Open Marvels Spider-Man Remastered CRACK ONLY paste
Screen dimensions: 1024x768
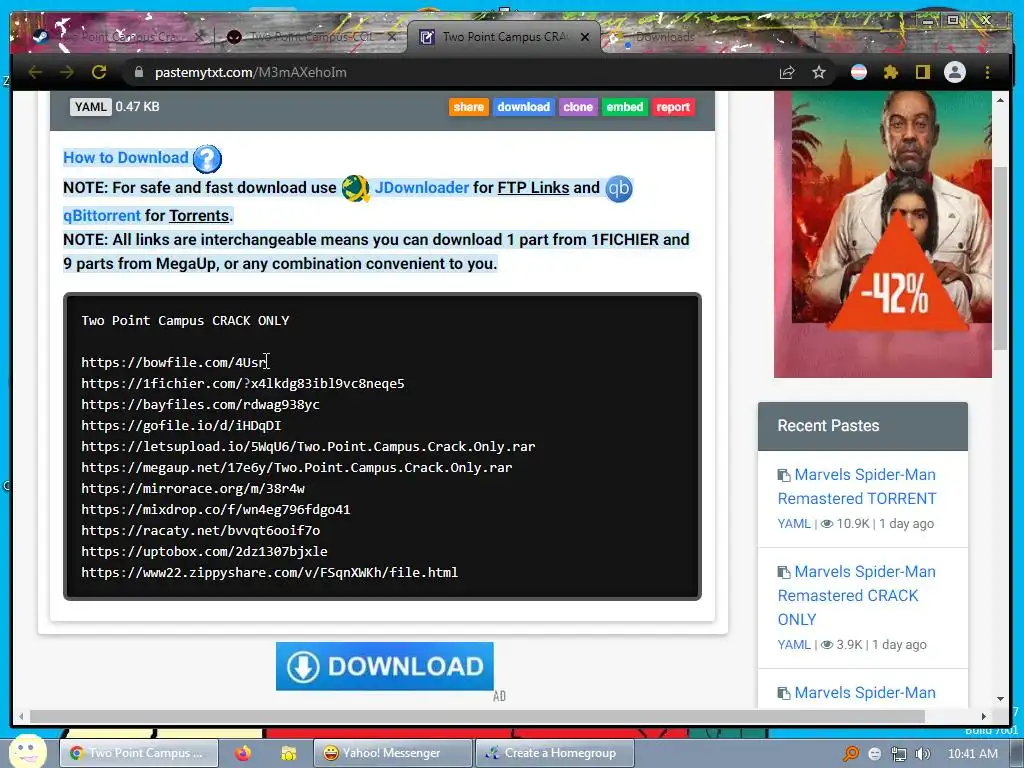(x=857, y=596)
